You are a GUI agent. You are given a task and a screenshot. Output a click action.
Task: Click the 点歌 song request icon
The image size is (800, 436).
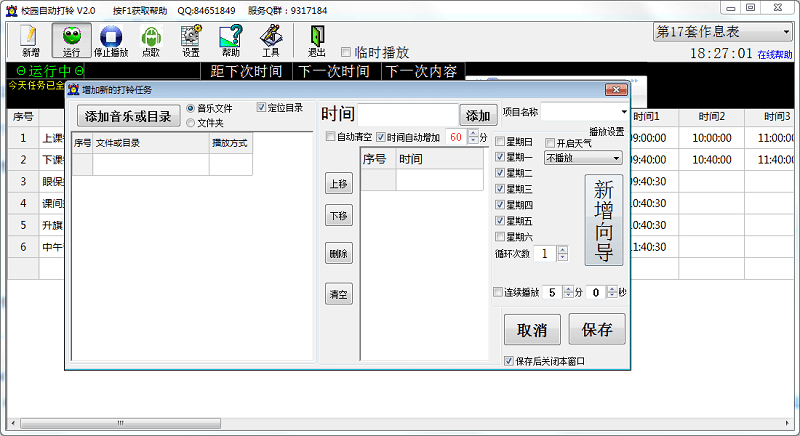click(x=151, y=40)
